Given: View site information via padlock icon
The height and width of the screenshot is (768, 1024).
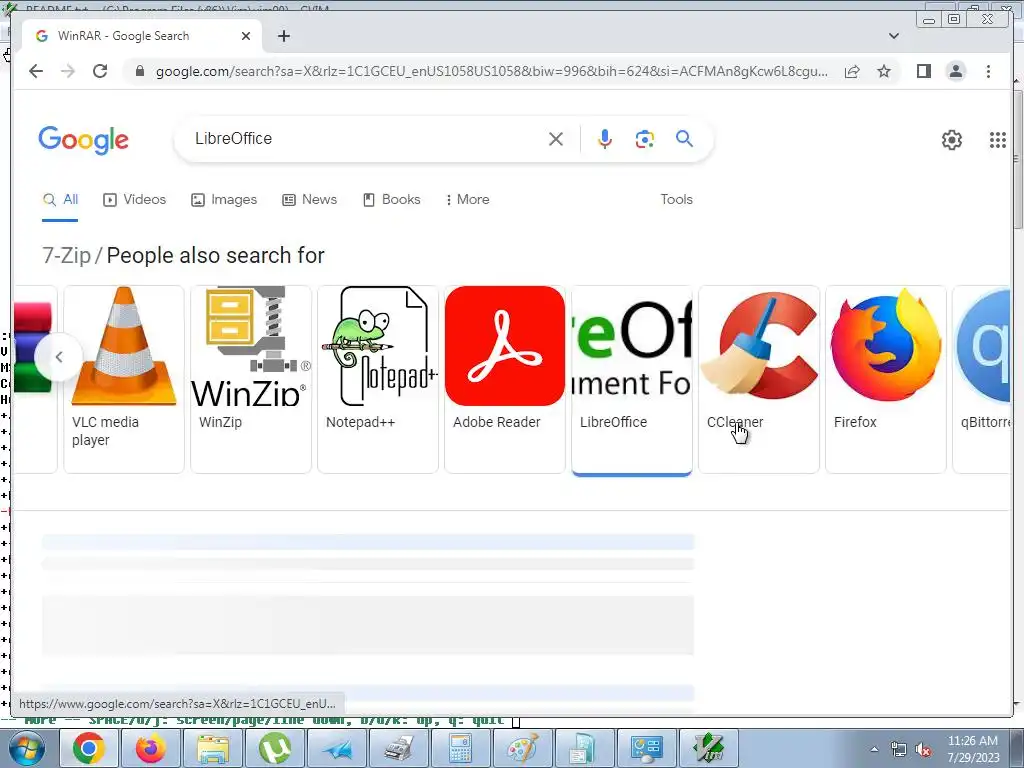Looking at the screenshot, I should (139, 71).
